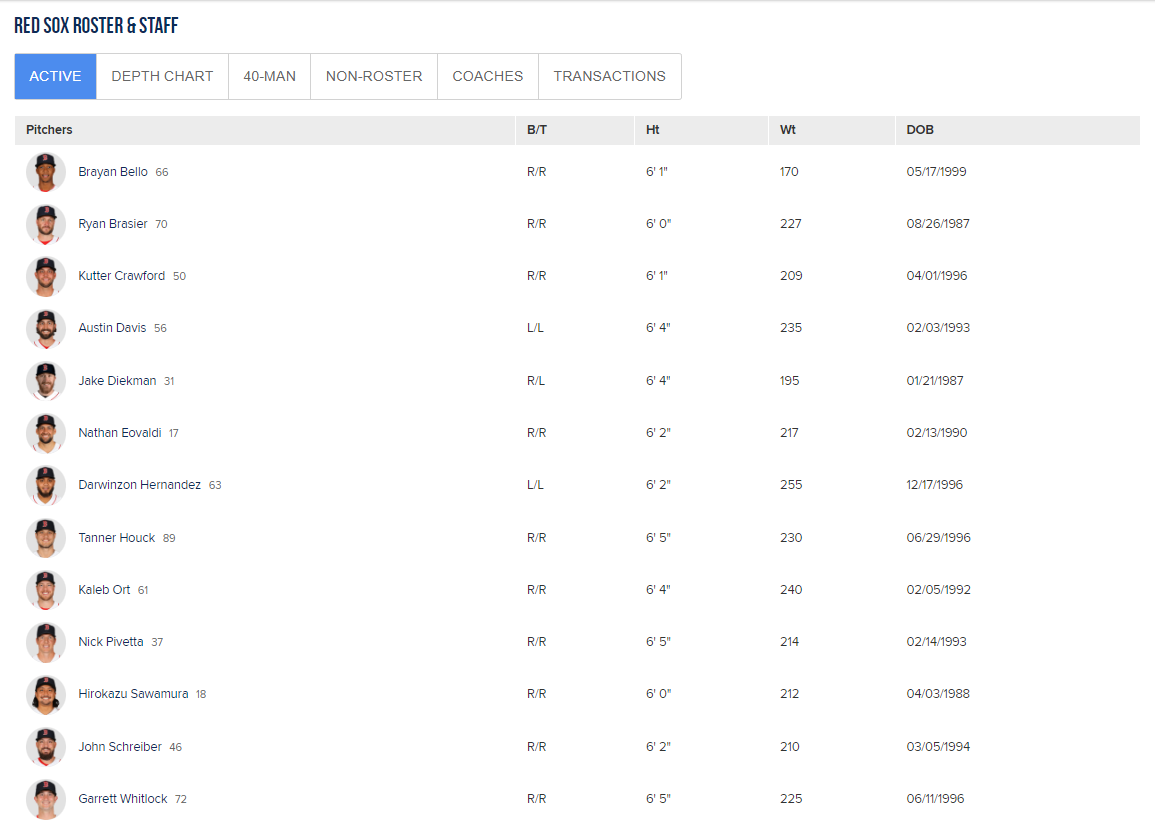Image resolution: width=1155 pixels, height=831 pixels.
Task: Click Tanner Houck's headshot photo
Action: click(x=46, y=538)
